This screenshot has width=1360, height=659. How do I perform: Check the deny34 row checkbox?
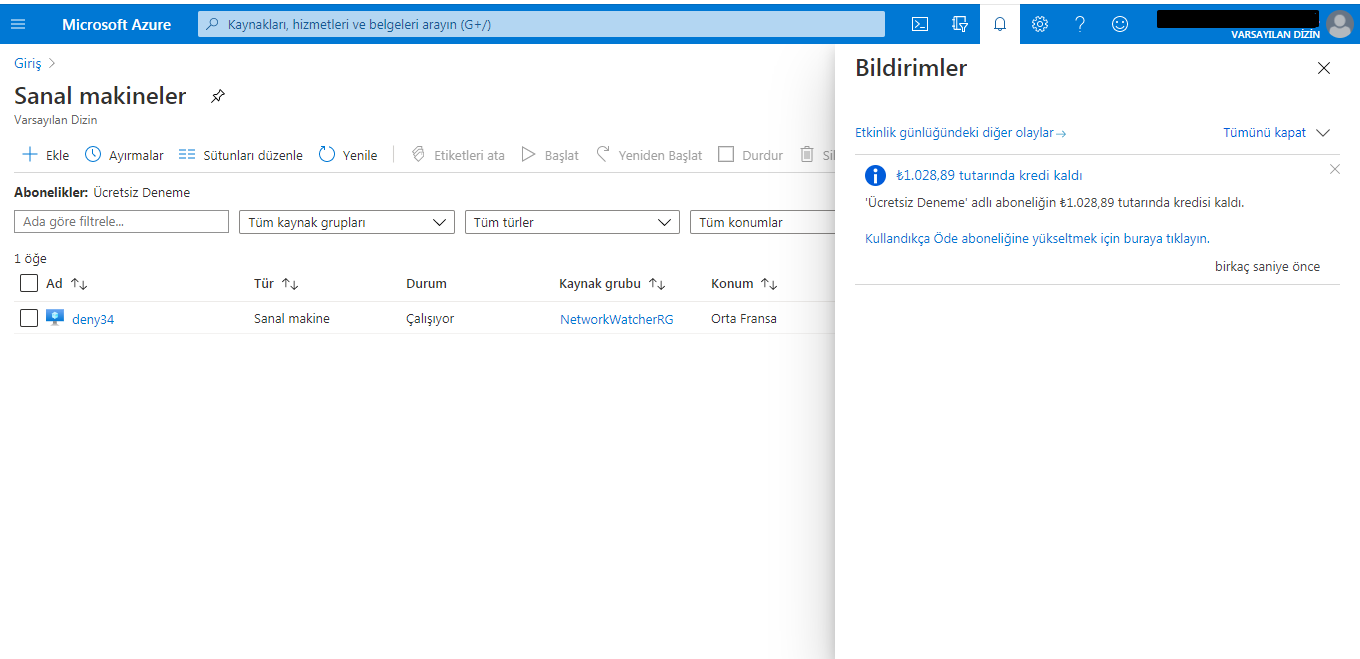tap(29, 318)
